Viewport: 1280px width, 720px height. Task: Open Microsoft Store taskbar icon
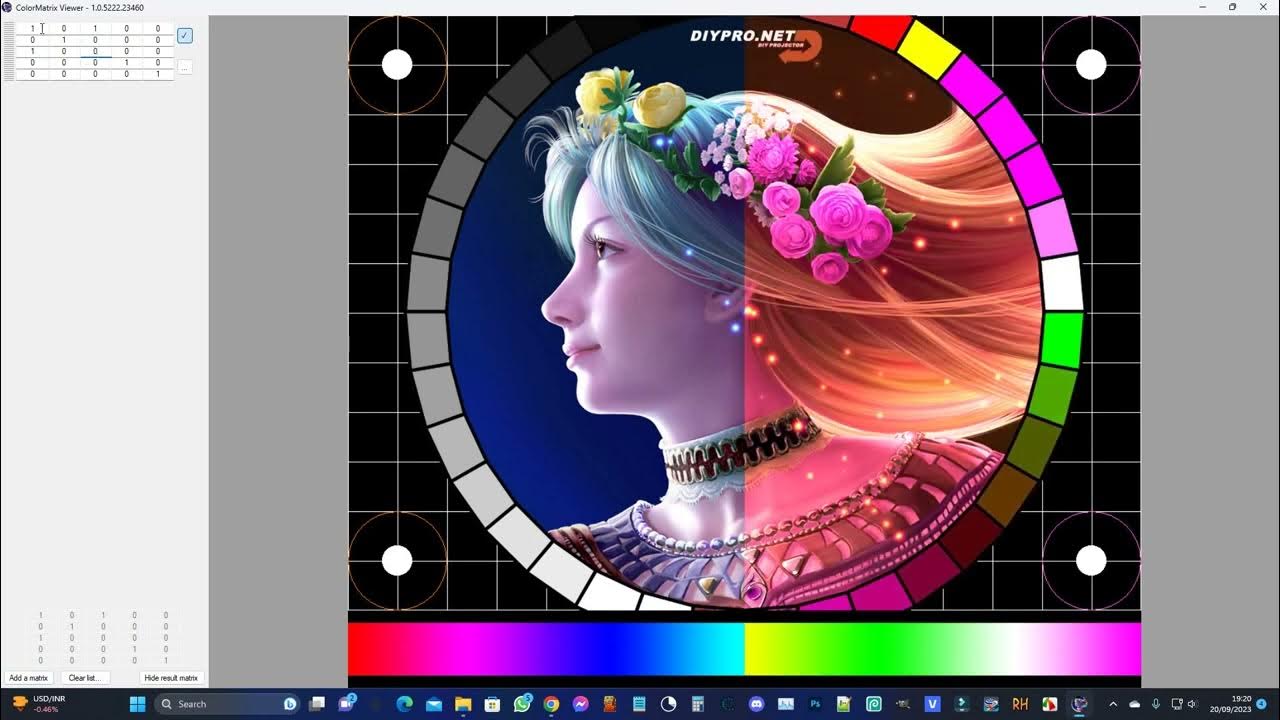[x=493, y=704]
